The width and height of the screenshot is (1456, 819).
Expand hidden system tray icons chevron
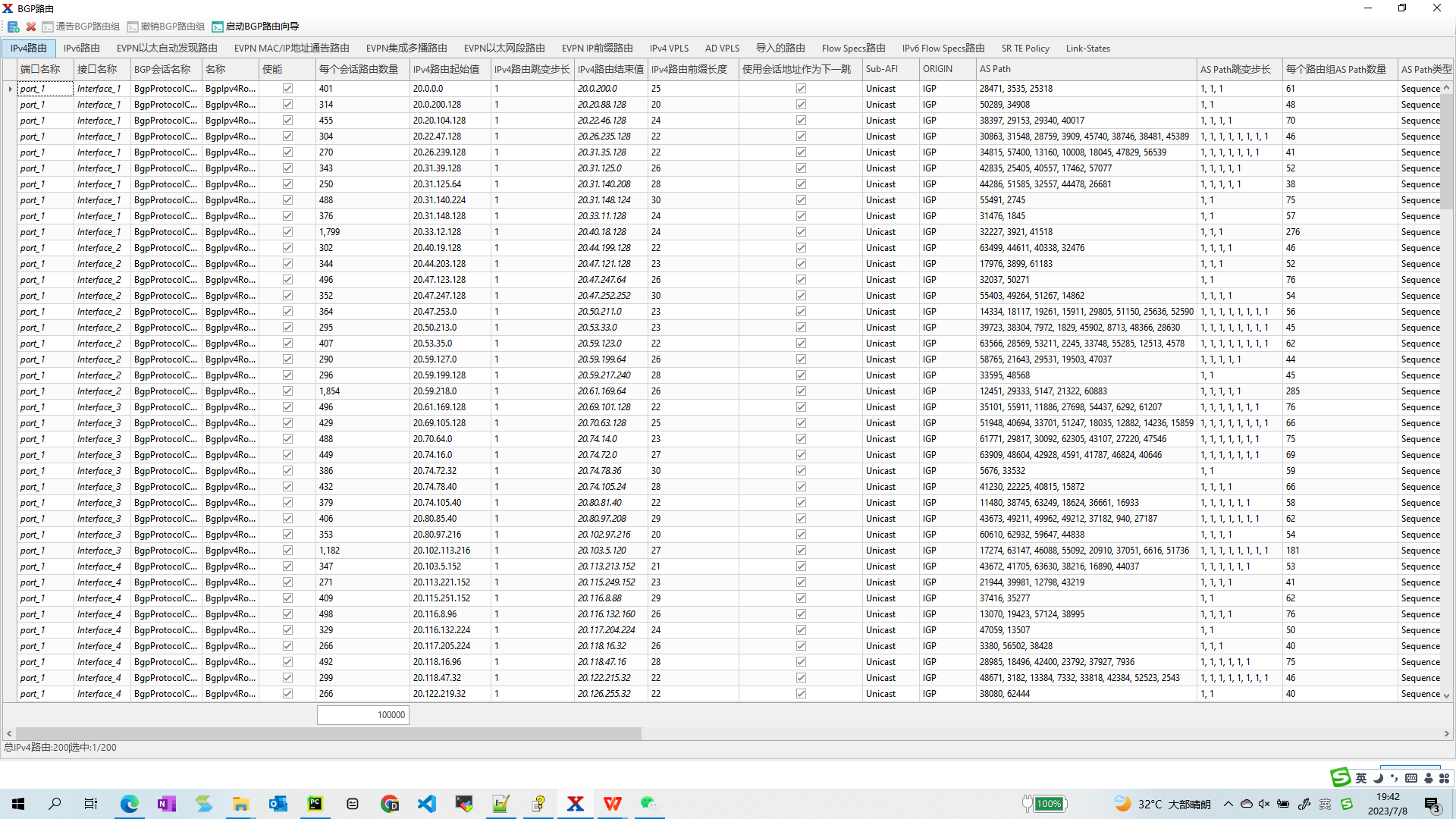(x=1228, y=804)
